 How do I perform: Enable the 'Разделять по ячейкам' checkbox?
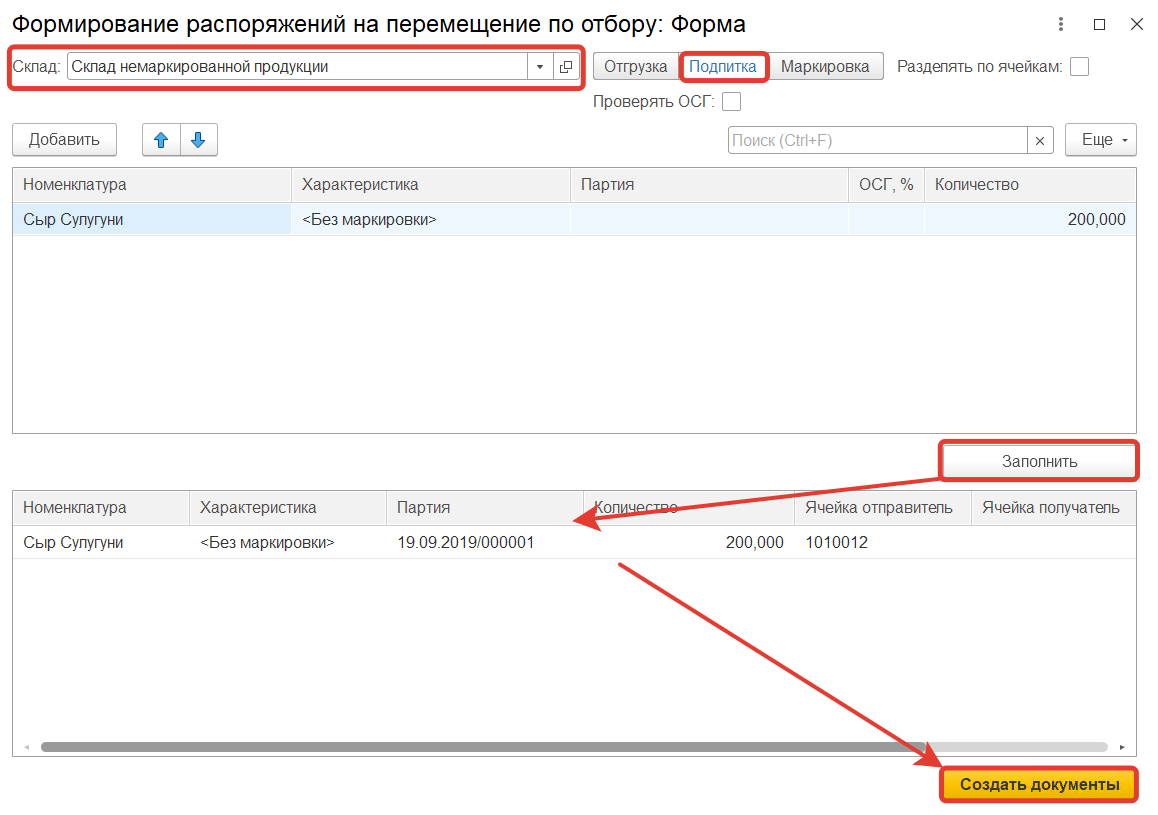tap(1079, 67)
